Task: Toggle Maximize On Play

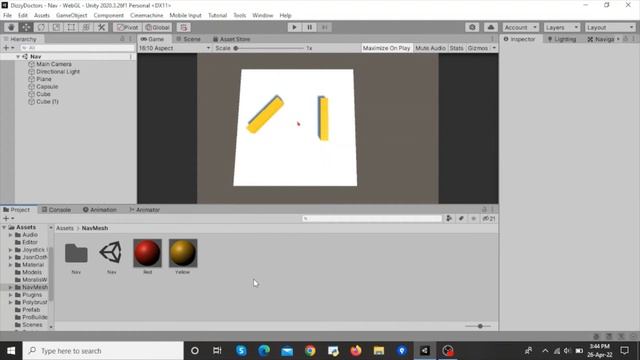Action: (x=386, y=48)
